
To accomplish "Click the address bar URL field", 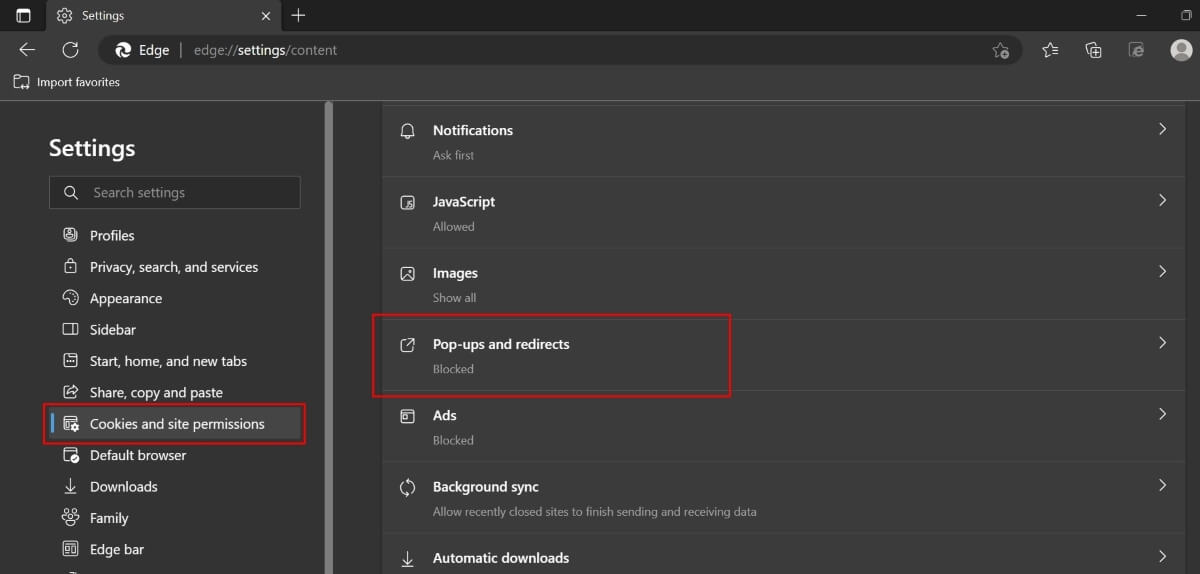I will pos(560,50).
